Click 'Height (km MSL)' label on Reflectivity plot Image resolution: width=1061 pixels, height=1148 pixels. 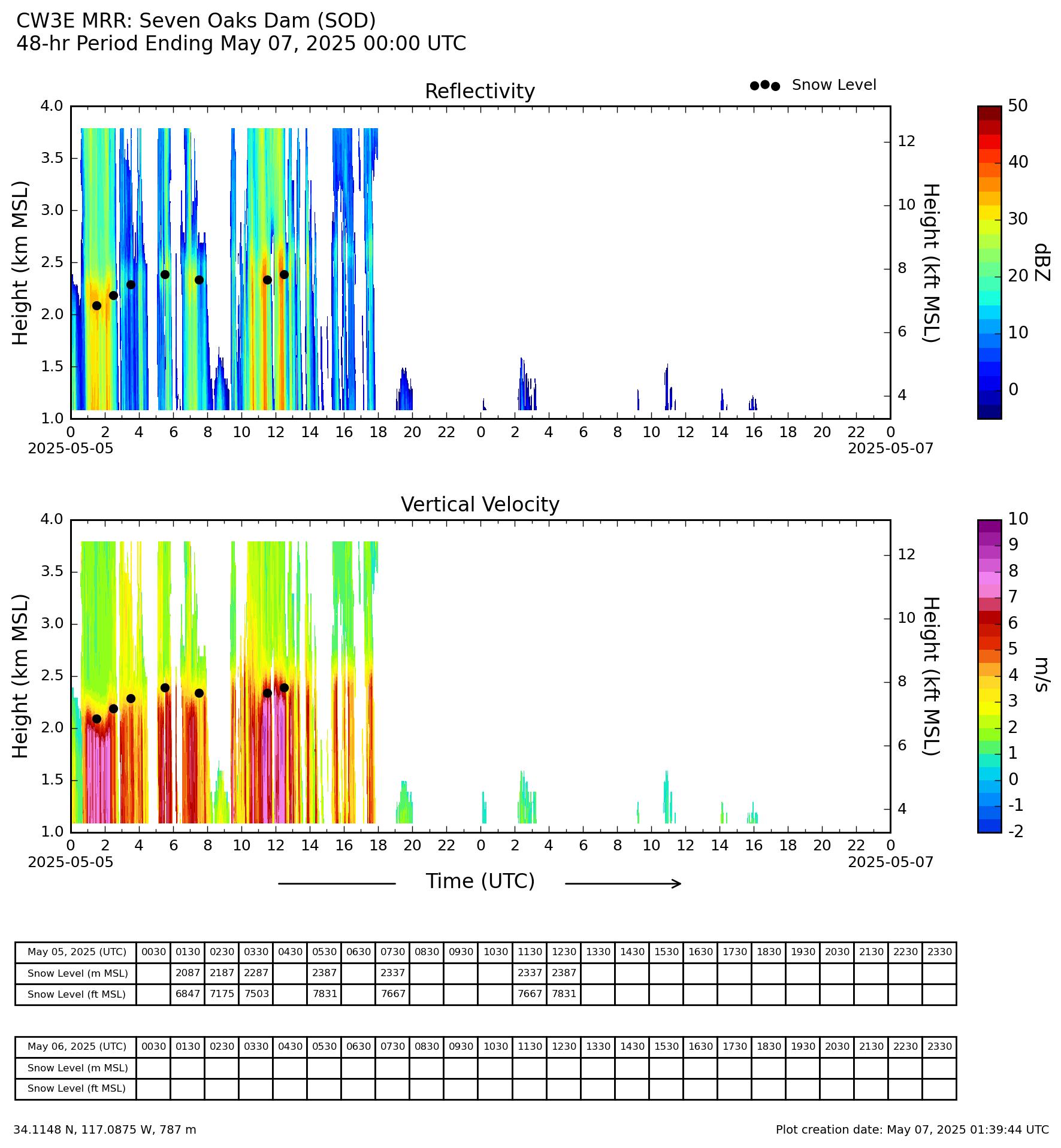(x=20, y=262)
